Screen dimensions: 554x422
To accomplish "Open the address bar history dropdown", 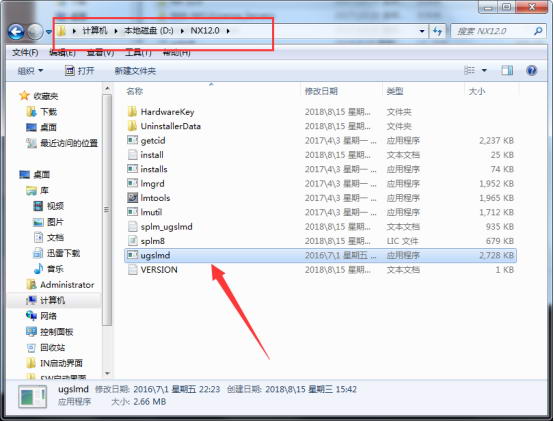I will (422, 31).
